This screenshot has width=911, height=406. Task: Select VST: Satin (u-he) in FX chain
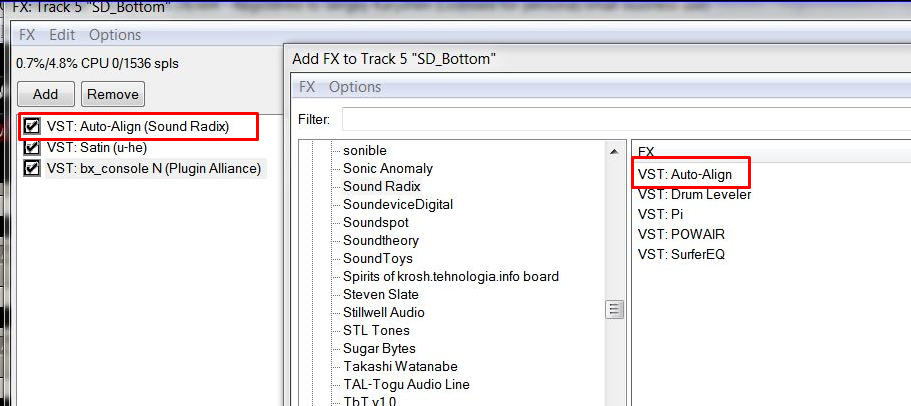[98, 148]
